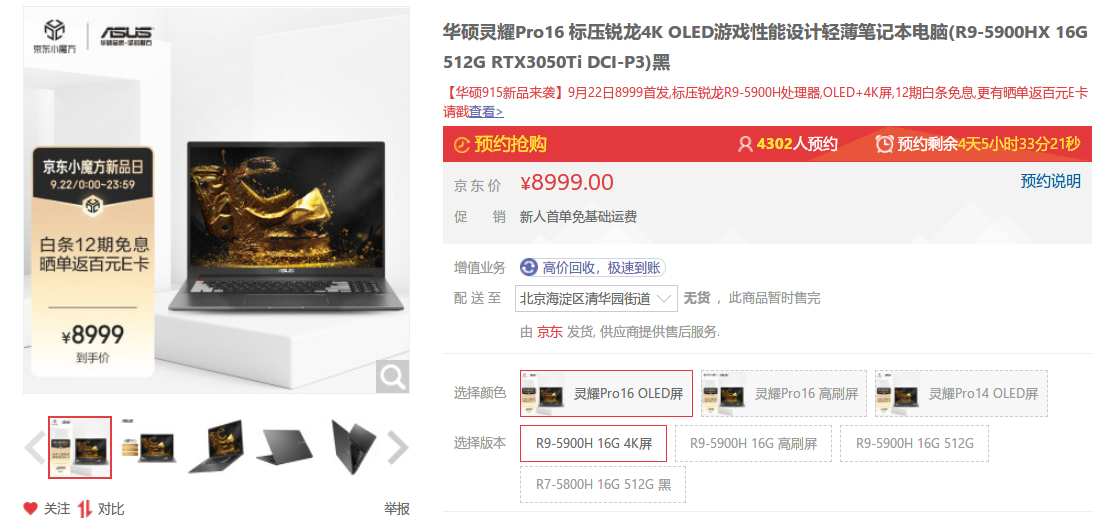Select the closed laptop lid thumbnail
Image resolution: width=1102 pixels, height=526 pixels.
click(x=284, y=447)
